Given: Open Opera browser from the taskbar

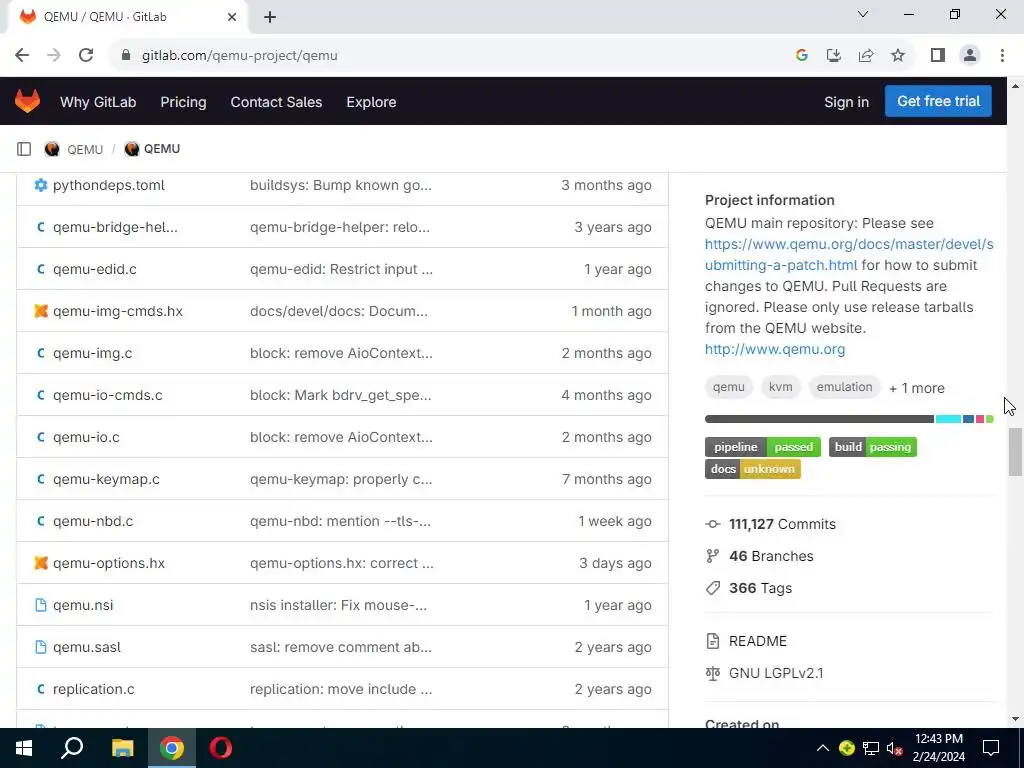Looking at the screenshot, I should pyautogui.click(x=221, y=748).
